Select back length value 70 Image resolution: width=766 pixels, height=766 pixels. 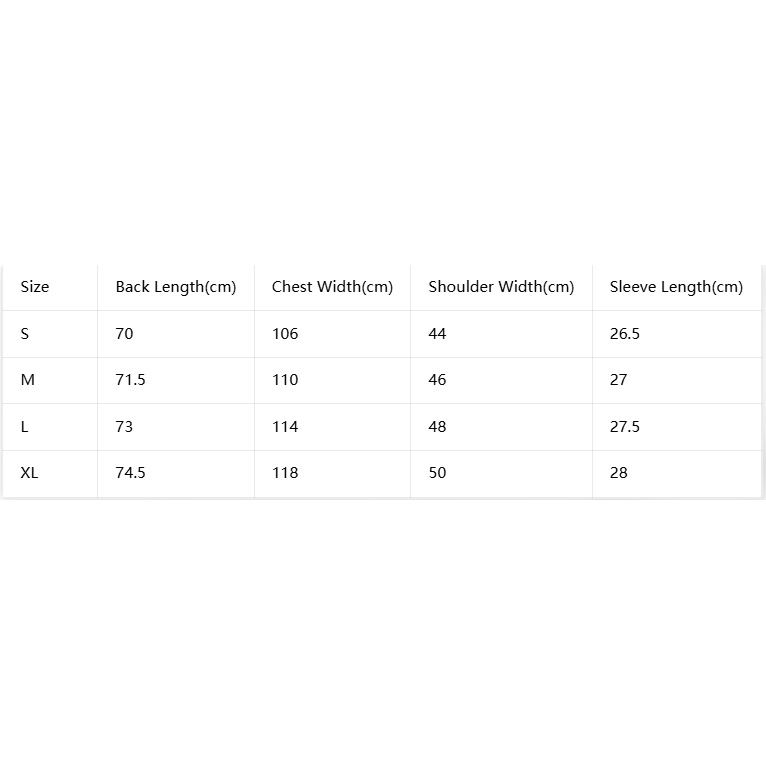pos(124,334)
